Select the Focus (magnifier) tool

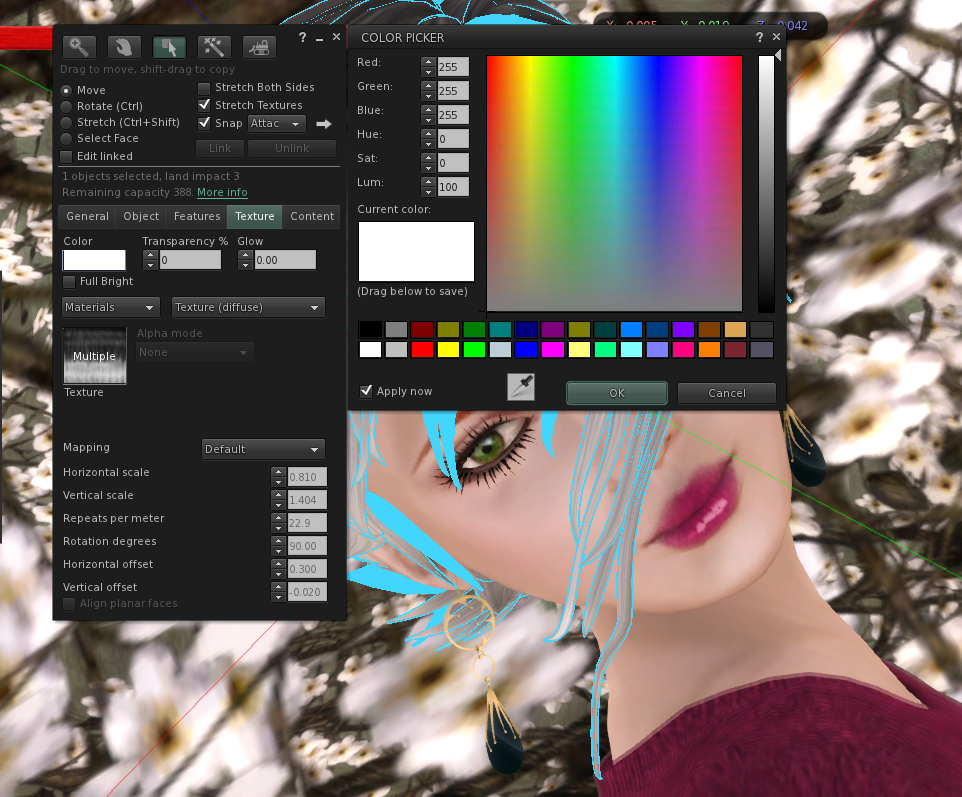point(78,46)
